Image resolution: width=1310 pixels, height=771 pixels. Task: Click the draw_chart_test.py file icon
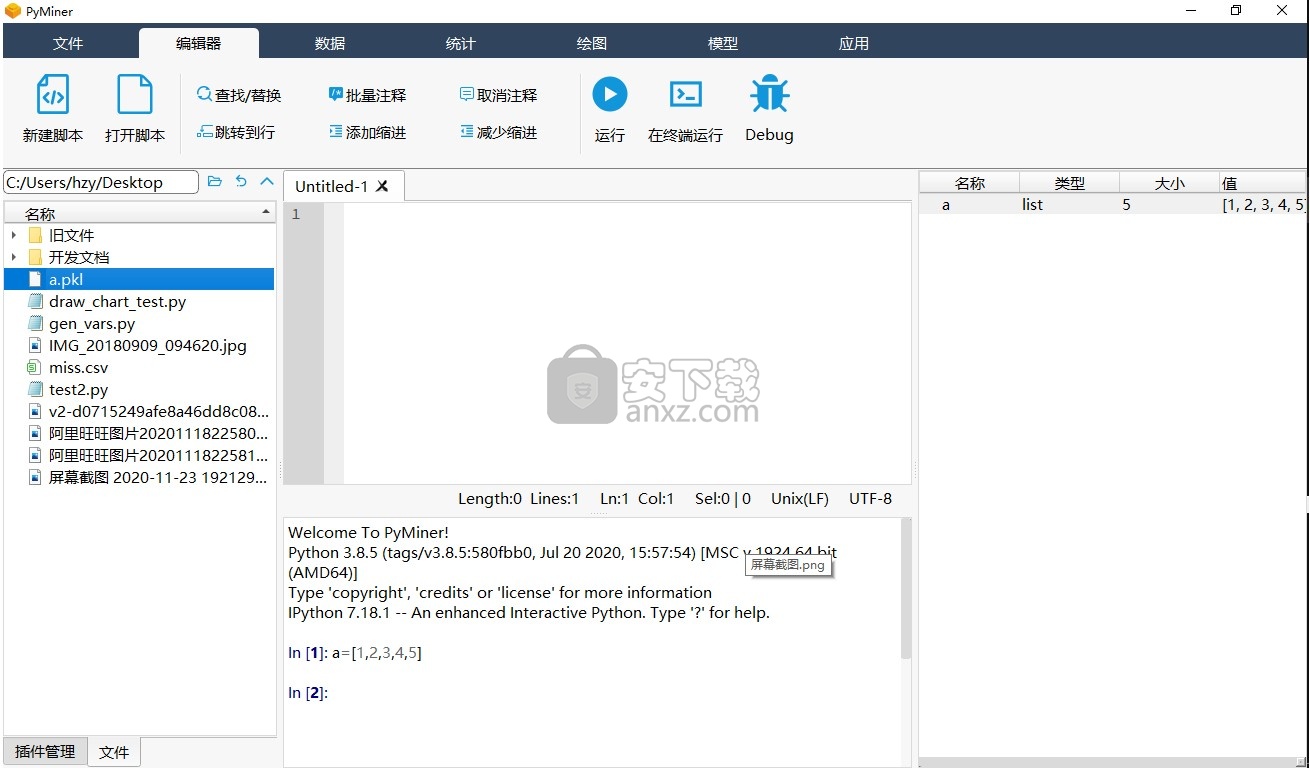[x=35, y=301]
